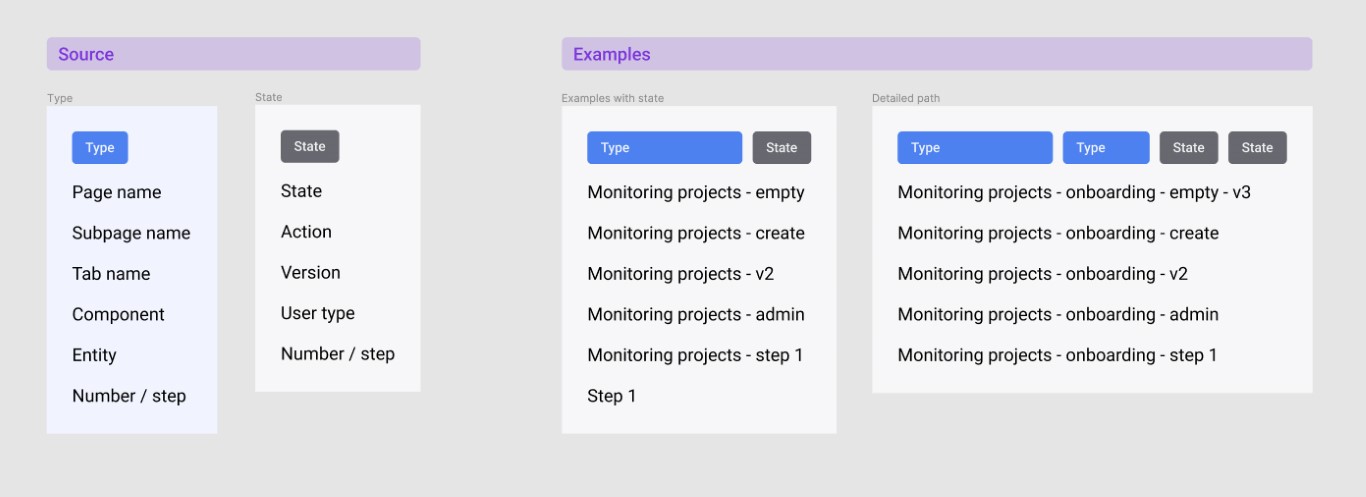
Task: Click the standalone 'Step 1' text
Action: pyautogui.click(x=612, y=396)
